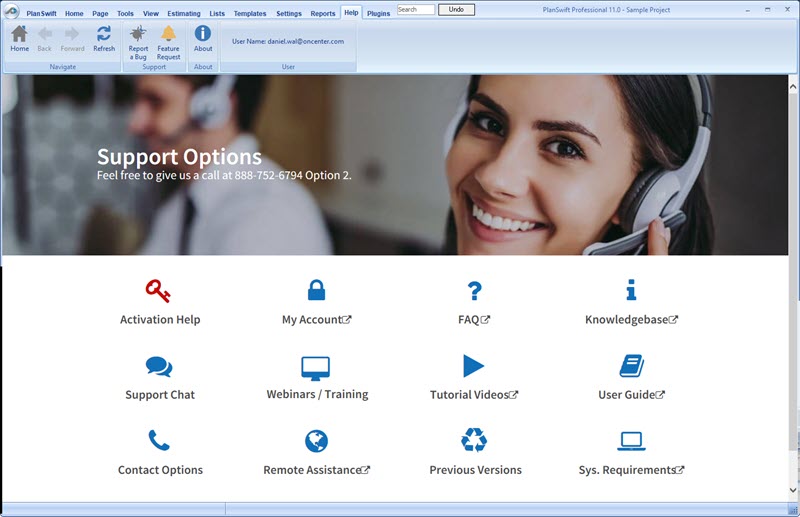Click the Undo button
The image size is (800, 517).
tap(456, 10)
